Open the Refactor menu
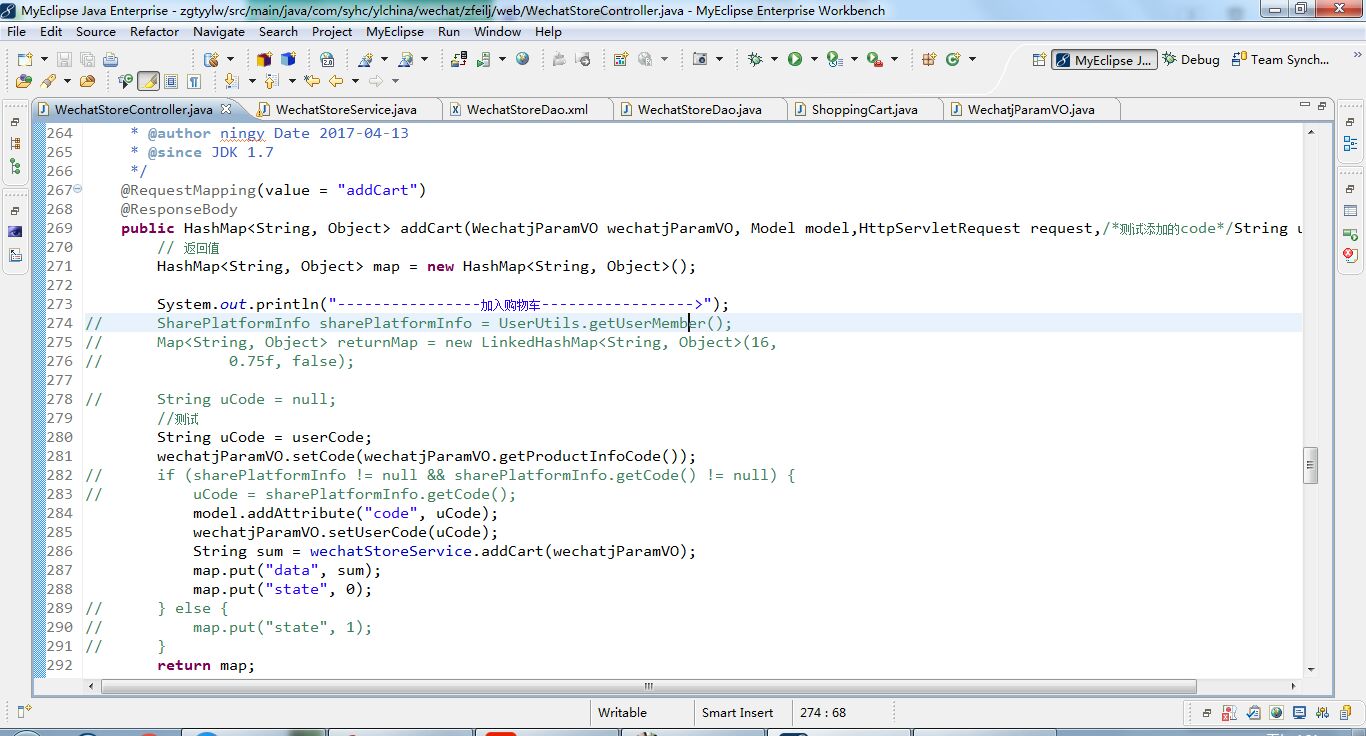This screenshot has height=736, width=1366. (x=154, y=31)
